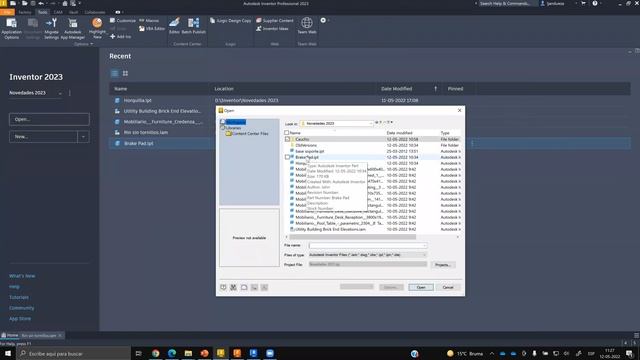Open iLogic Design Copy
Image resolution: width=640 pixels, height=360 pixels.
pos(230,20)
